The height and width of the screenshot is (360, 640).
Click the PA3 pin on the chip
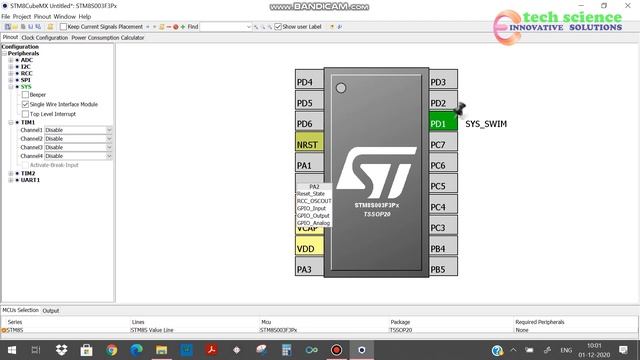tap(309, 267)
